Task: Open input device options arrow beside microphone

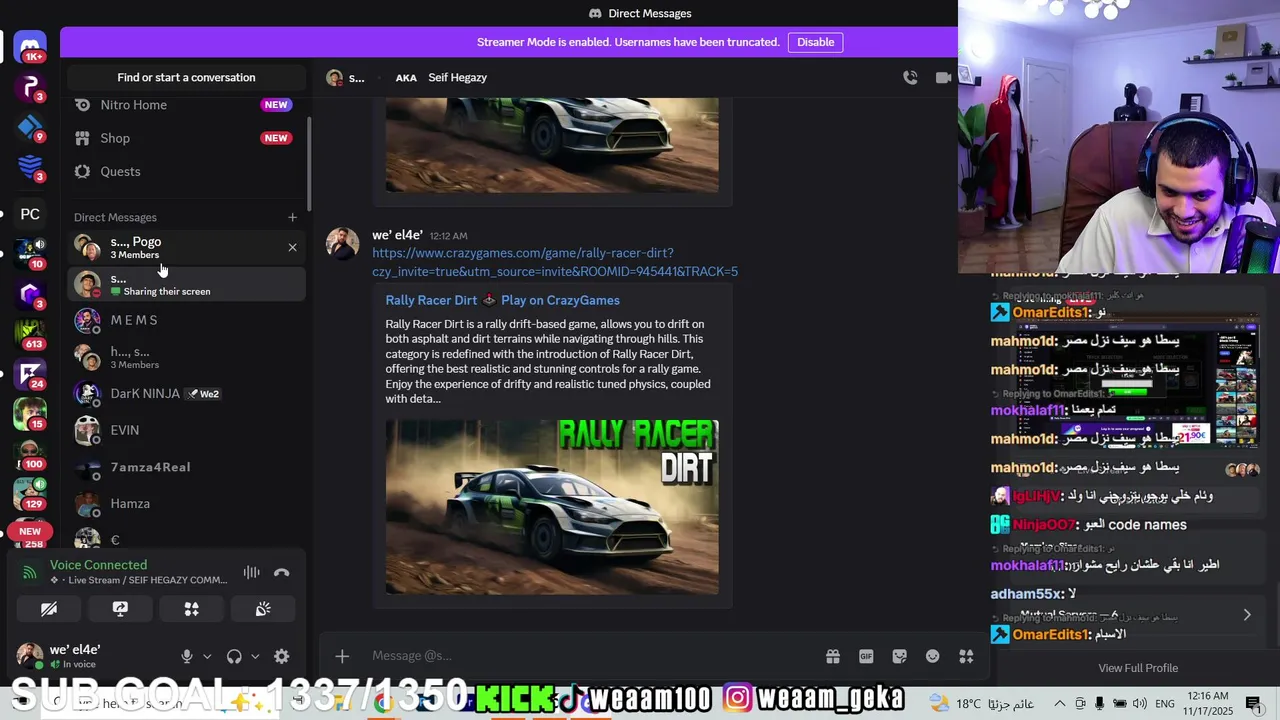Action: click(207, 656)
